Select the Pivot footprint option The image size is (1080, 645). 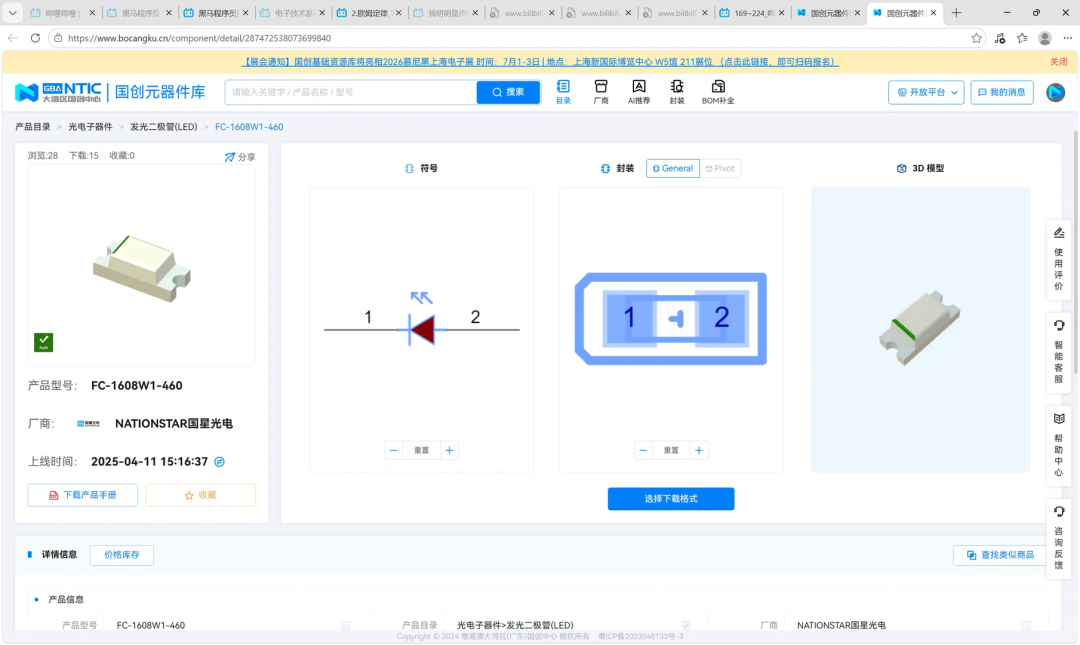coord(720,168)
